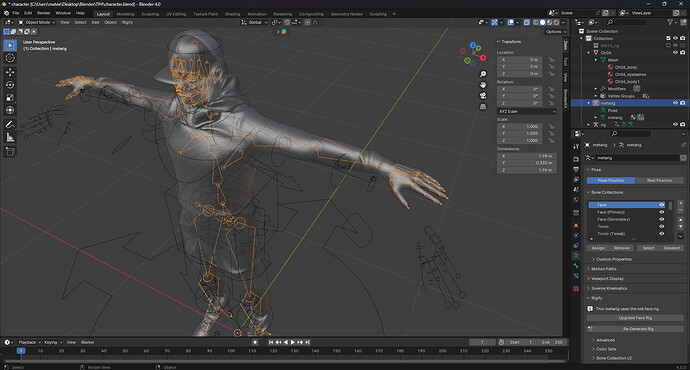
Task: Activate the 3D Cursor tool
Action: coord(10,58)
